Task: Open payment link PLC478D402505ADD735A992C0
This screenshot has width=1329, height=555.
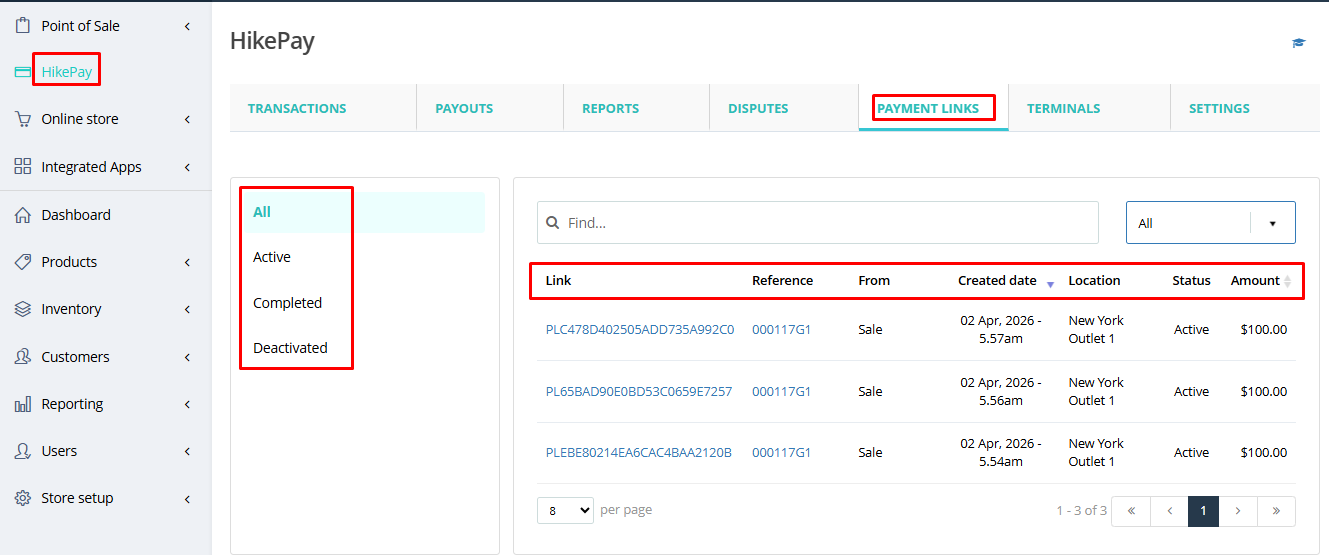Action: click(640, 329)
